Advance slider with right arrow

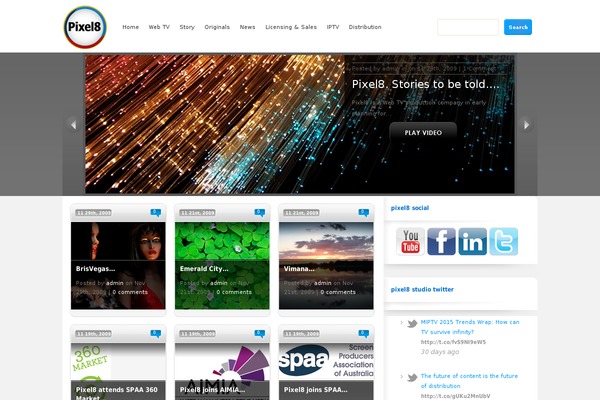526,124
